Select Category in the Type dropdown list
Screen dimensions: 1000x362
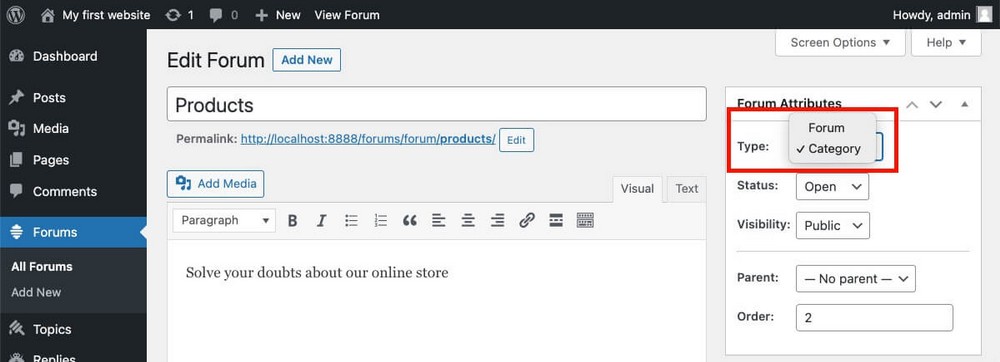click(x=832, y=149)
